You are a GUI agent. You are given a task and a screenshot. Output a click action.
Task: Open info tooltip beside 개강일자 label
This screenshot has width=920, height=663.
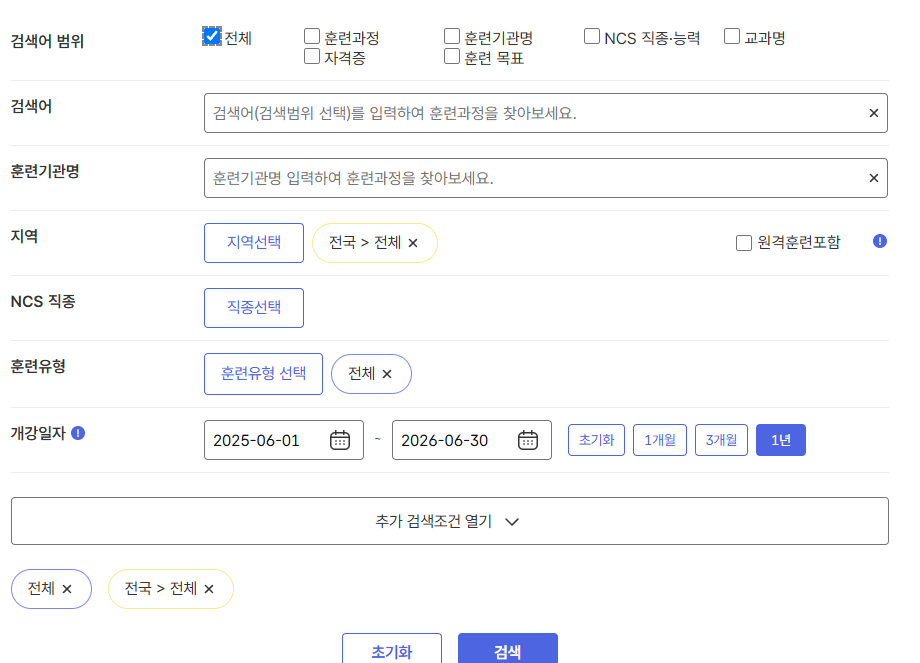78,433
